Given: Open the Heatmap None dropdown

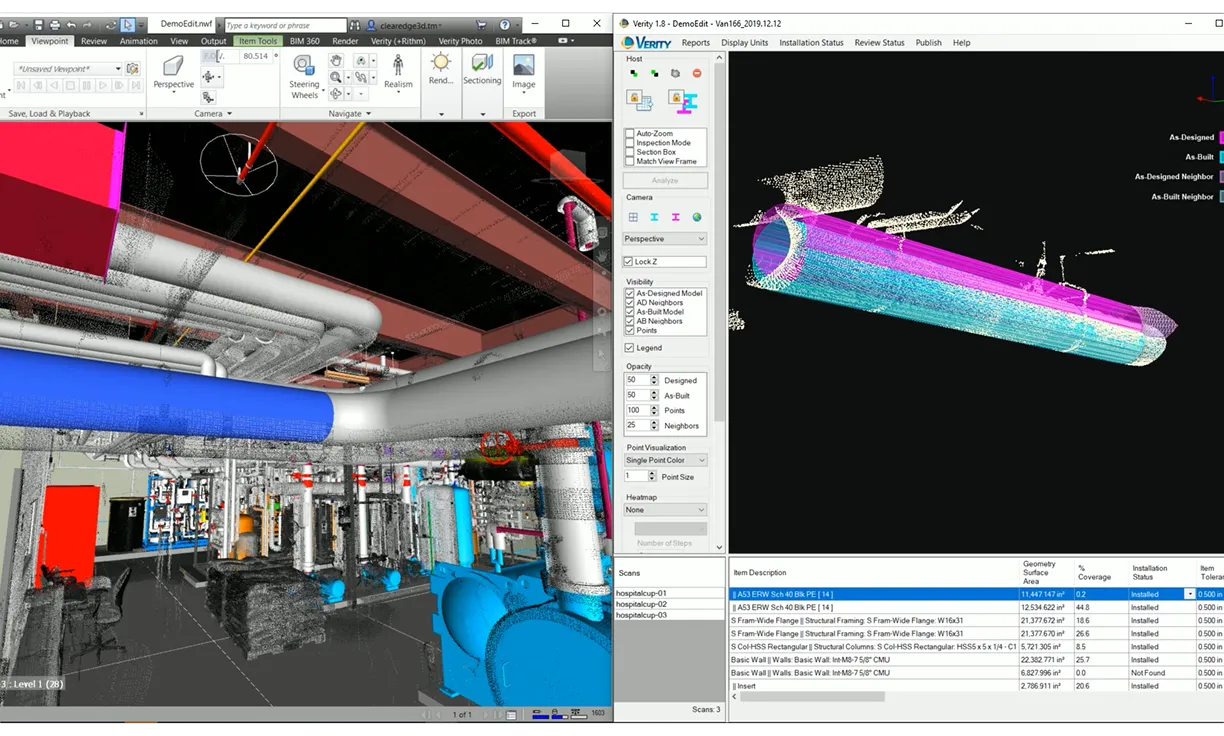Looking at the screenshot, I should point(665,510).
